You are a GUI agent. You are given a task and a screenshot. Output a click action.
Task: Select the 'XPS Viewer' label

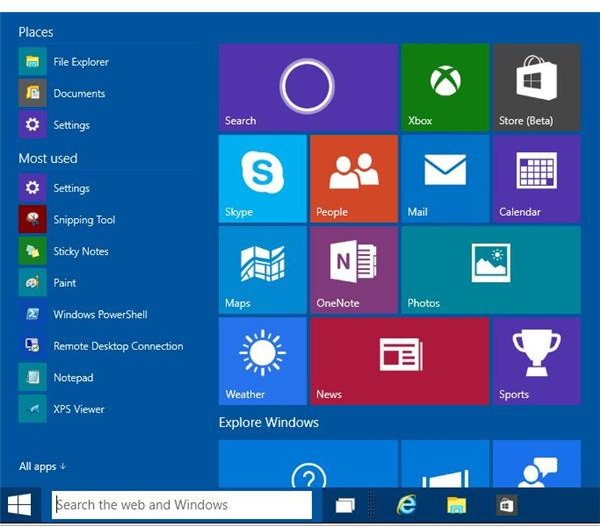tap(79, 409)
